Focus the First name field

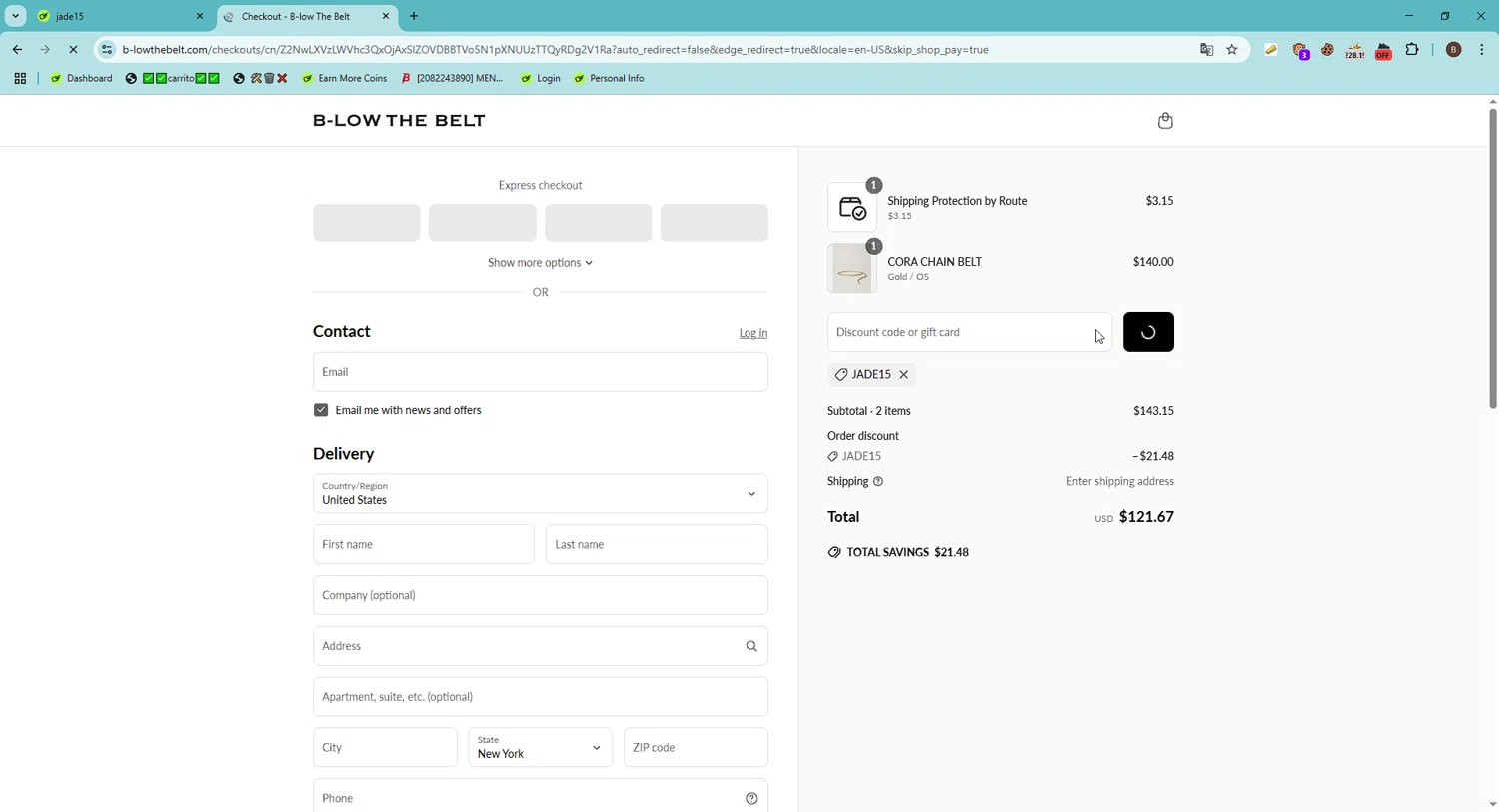coord(424,545)
